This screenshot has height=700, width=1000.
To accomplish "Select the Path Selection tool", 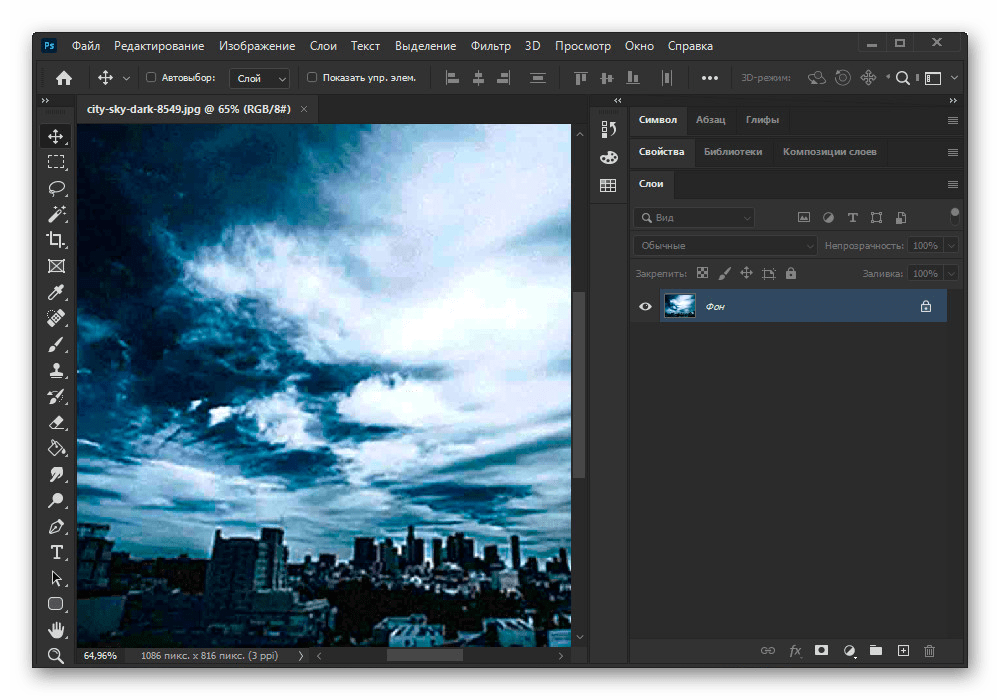I will click(x=56, y=578).
